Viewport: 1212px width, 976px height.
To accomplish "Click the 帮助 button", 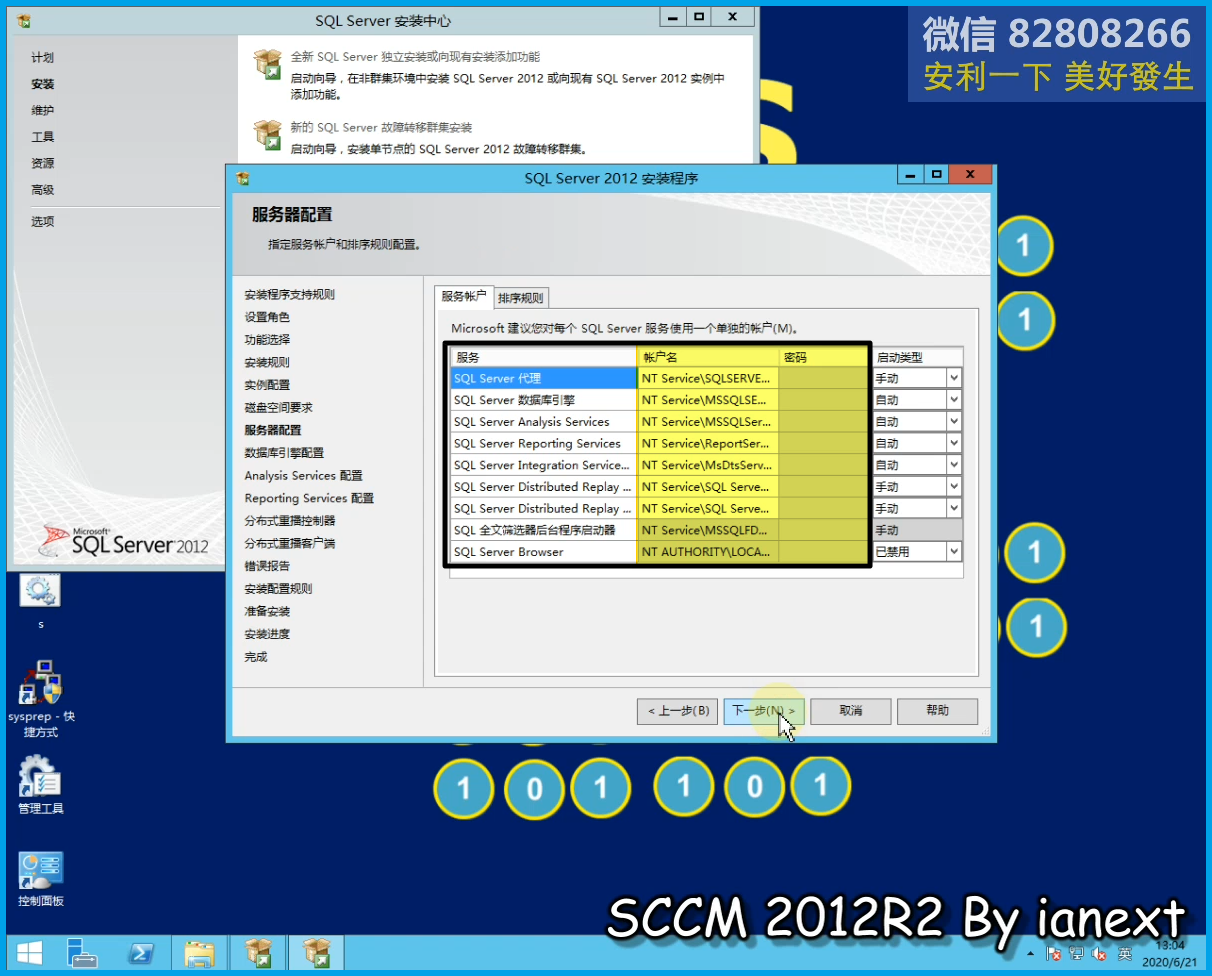I will pos(937,711).
